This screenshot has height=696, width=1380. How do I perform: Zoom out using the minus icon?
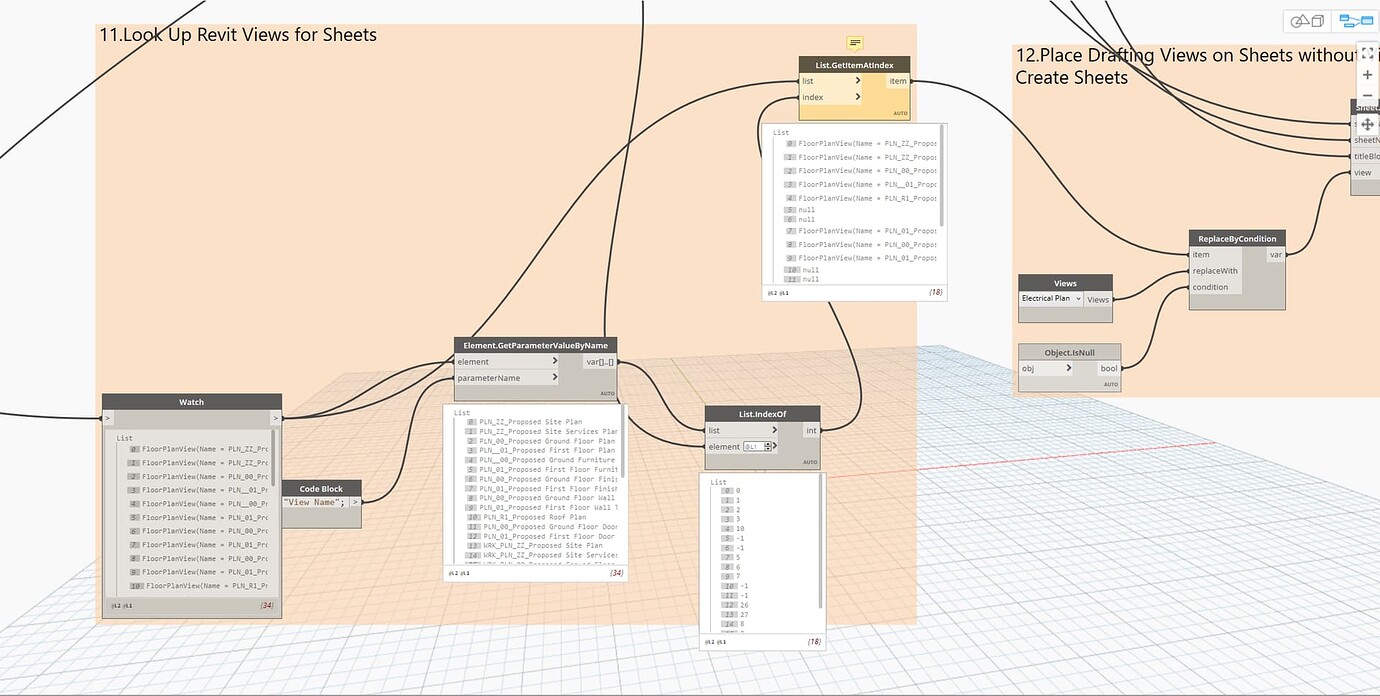[1367, 95]
